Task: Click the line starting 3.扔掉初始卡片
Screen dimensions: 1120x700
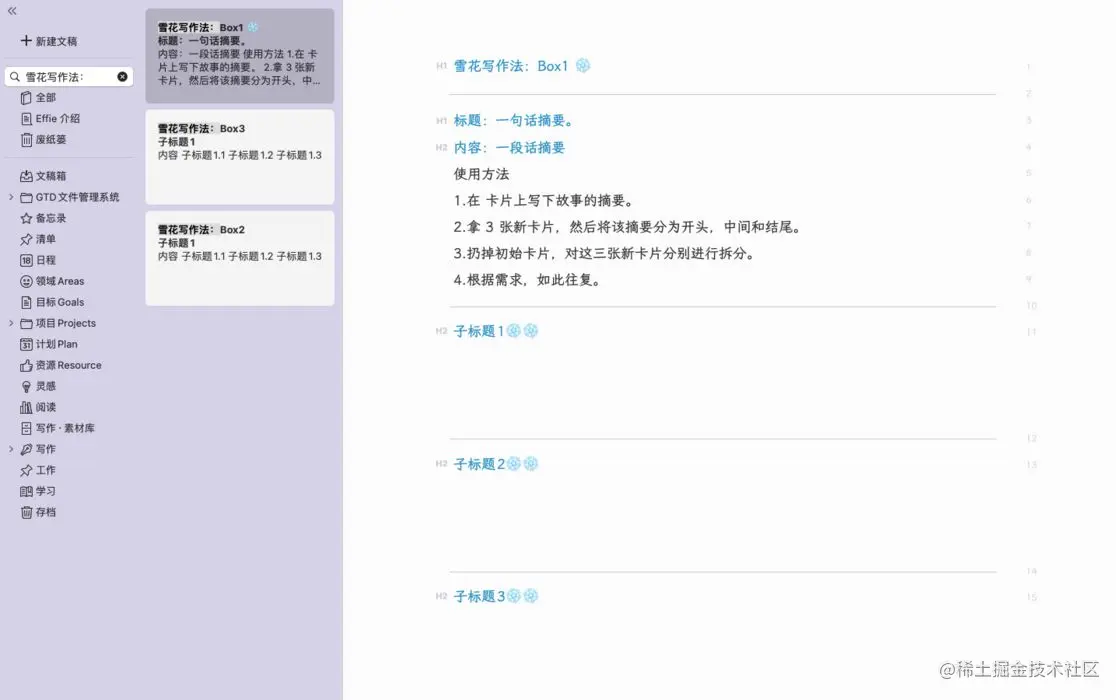Action: pyautogui.click(x=605, y=254)
